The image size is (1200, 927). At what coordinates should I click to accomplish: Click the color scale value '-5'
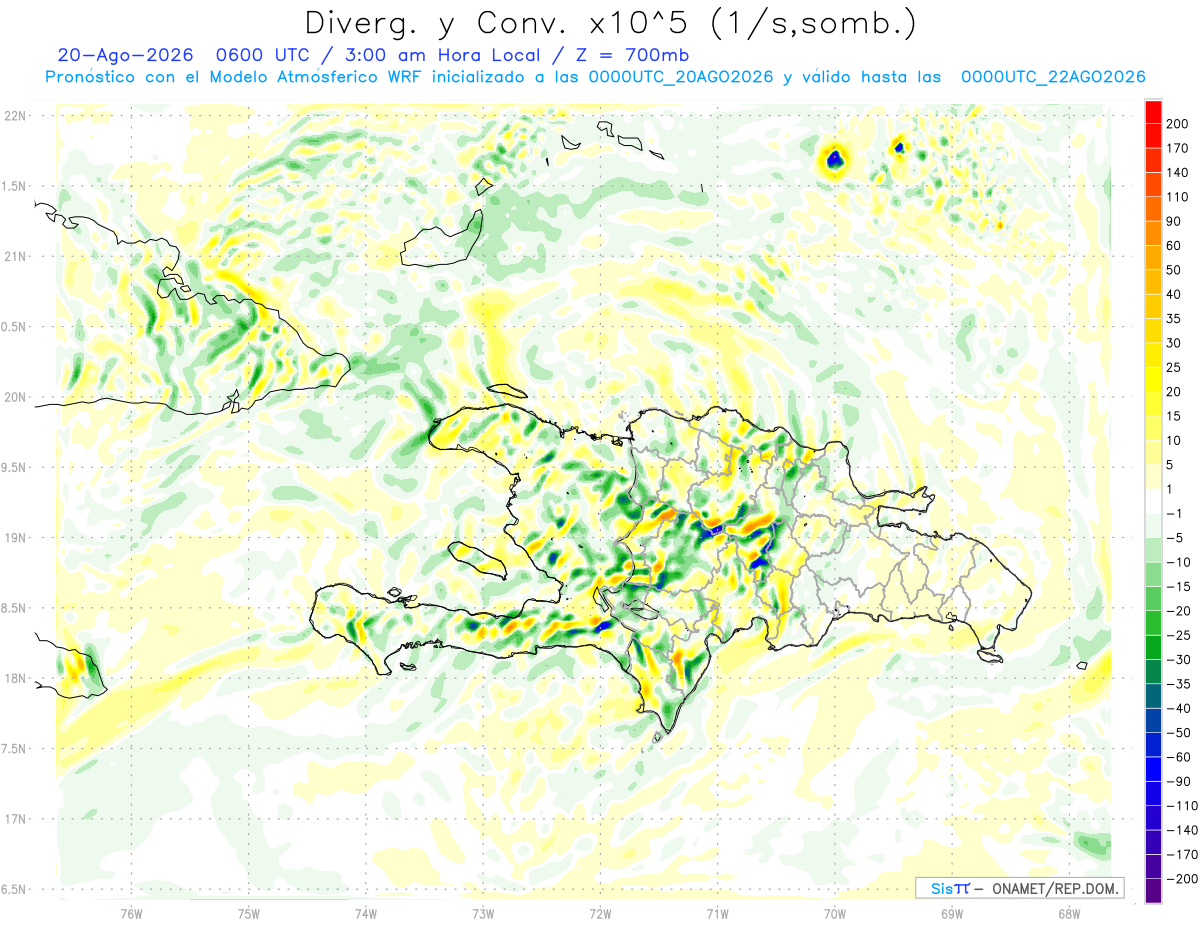[1176, 538]
